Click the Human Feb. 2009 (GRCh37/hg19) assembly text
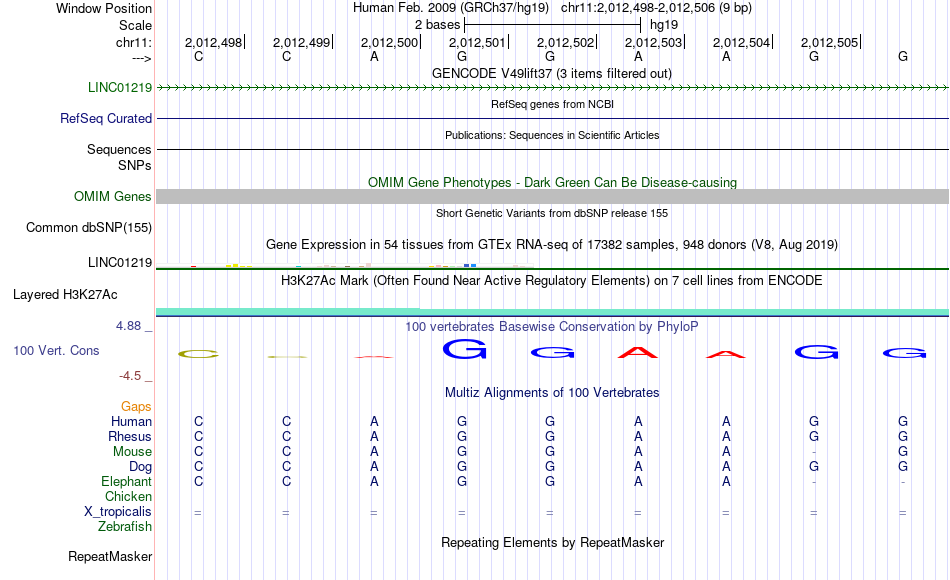This screenshot has width=950, height=580. (x=451, y=8)
